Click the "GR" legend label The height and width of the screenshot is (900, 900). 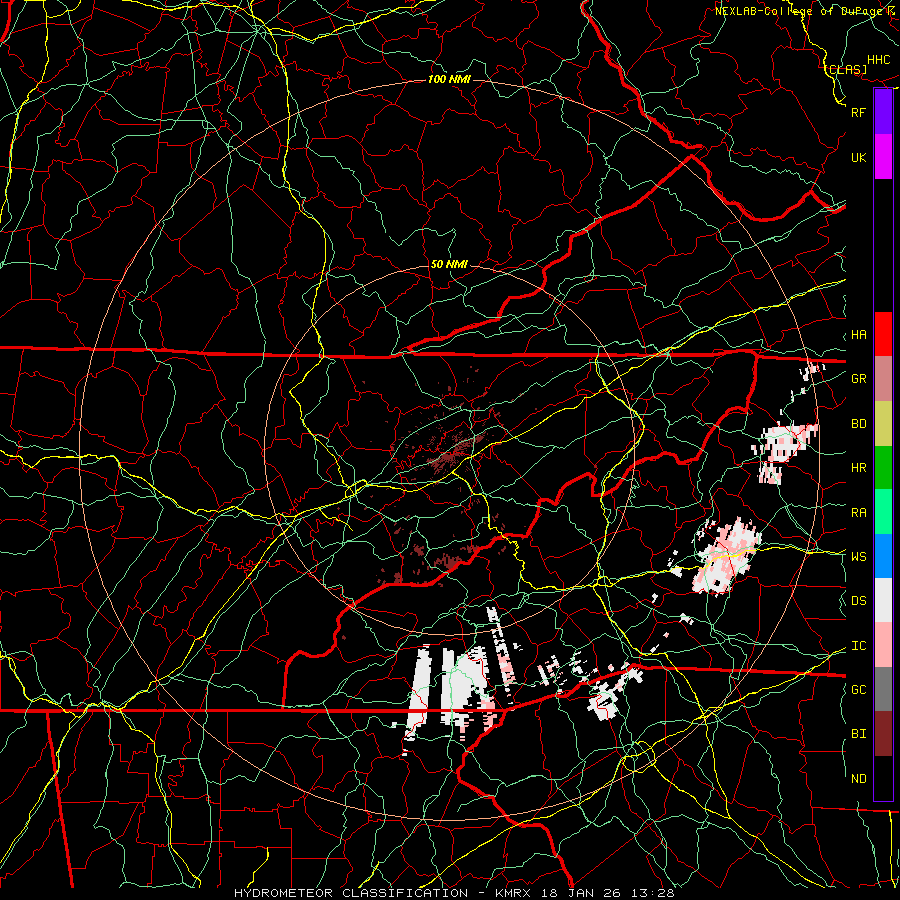click(858, 379)
